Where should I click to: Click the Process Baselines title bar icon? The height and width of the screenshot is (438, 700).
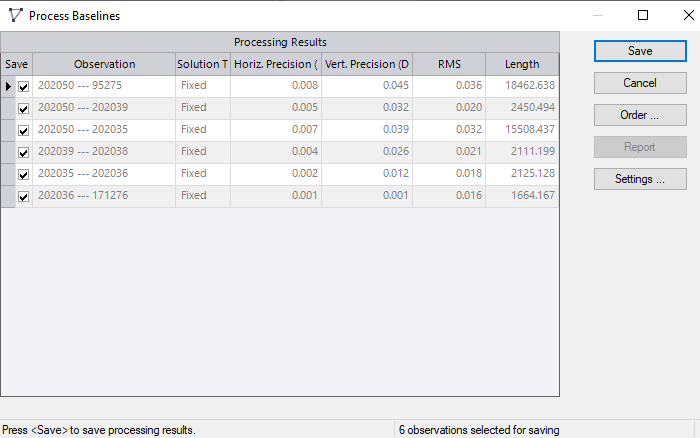(x=14, y=16)
